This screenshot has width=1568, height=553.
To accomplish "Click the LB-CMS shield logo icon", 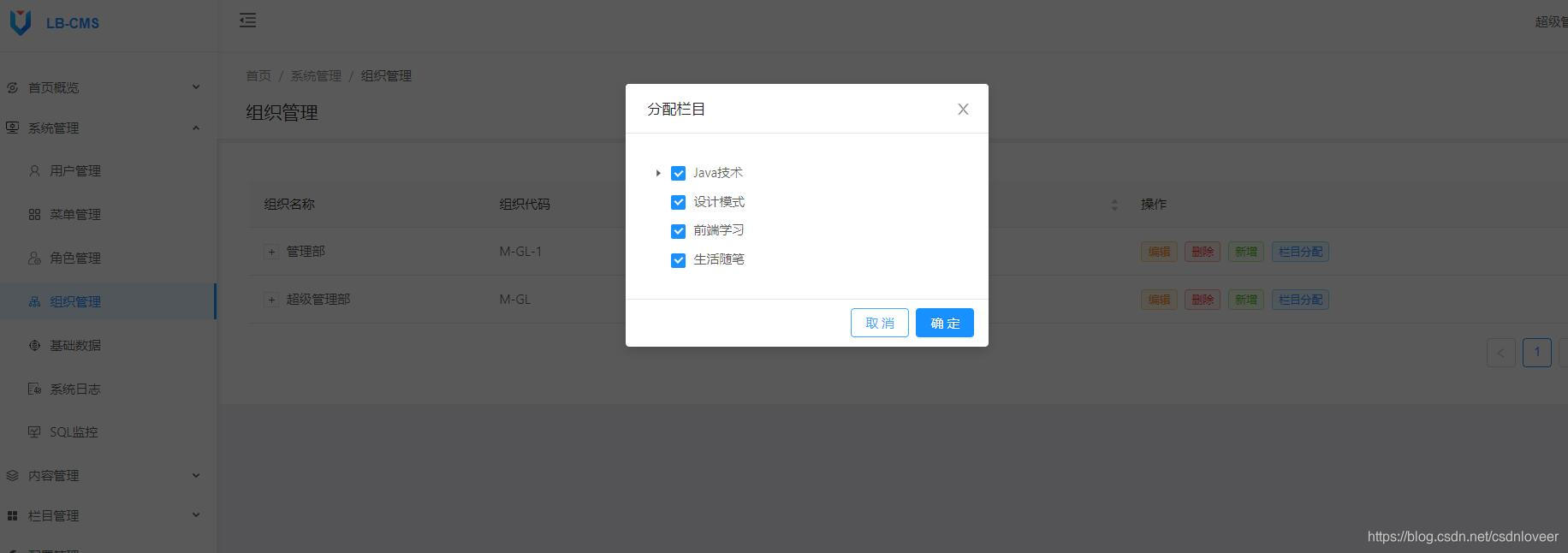I will coord(21,22).
